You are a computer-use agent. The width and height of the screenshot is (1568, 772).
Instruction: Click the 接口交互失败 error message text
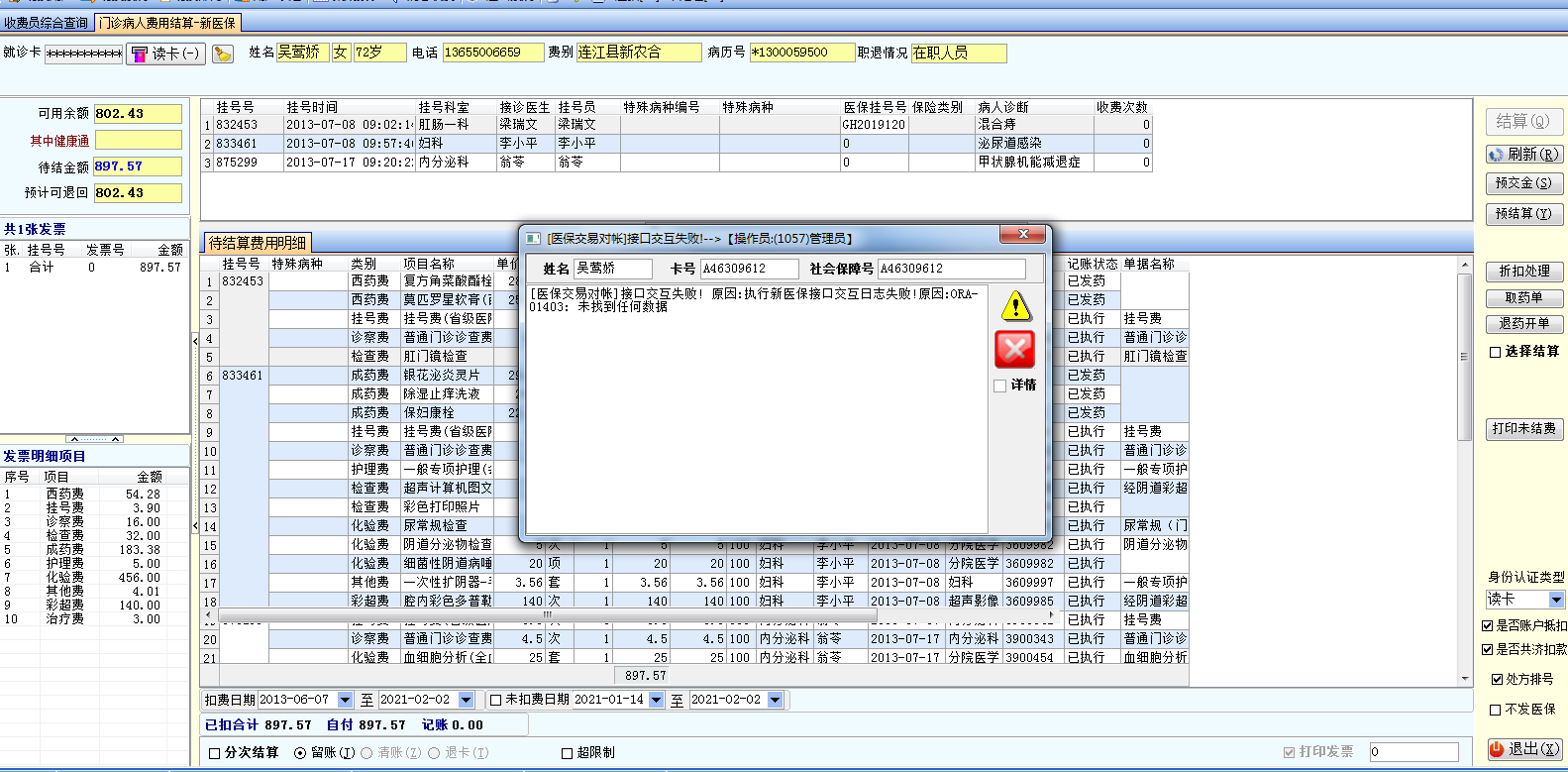(x=754, y=300)
